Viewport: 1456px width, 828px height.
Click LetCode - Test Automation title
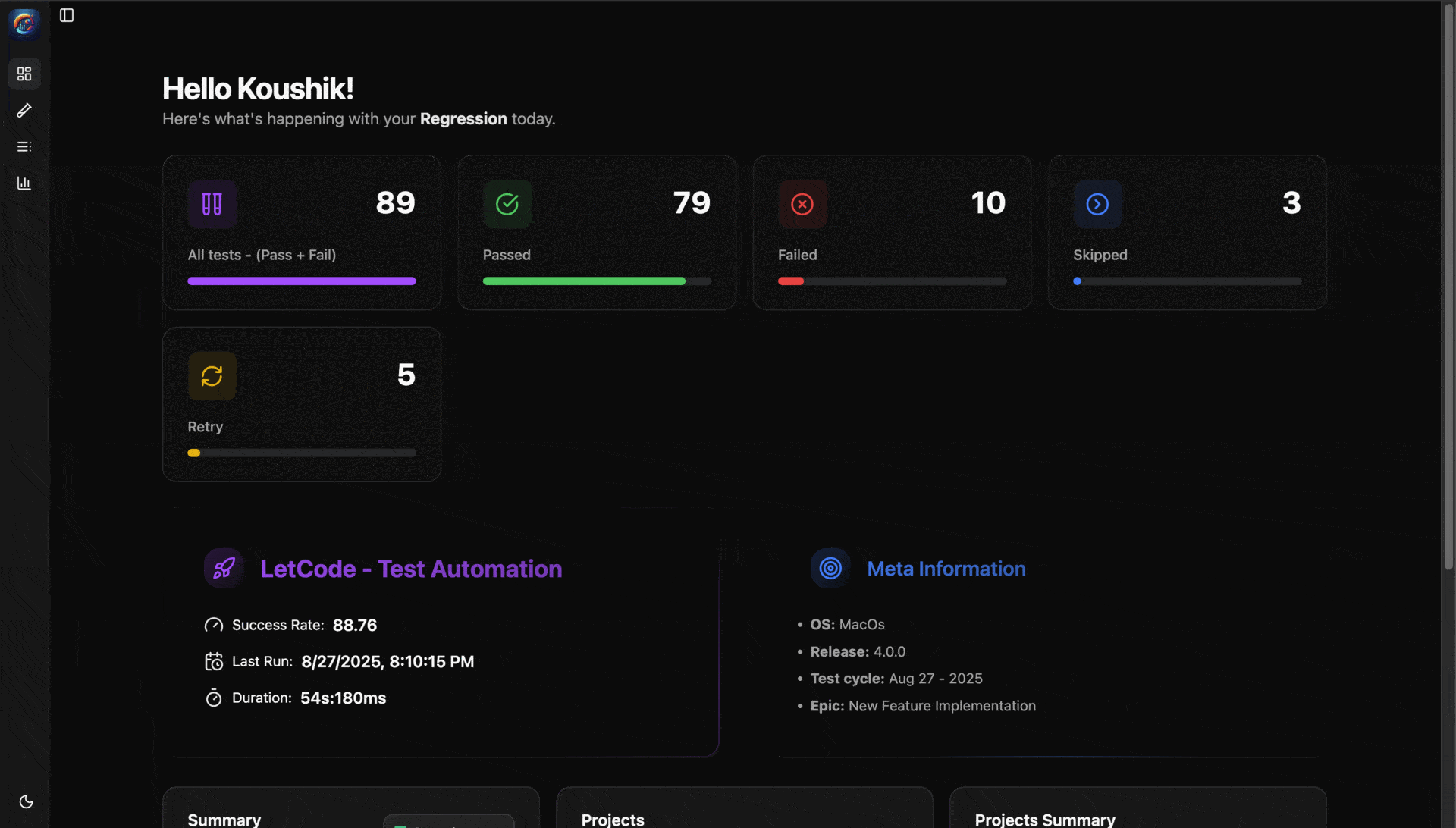point(411,569)
